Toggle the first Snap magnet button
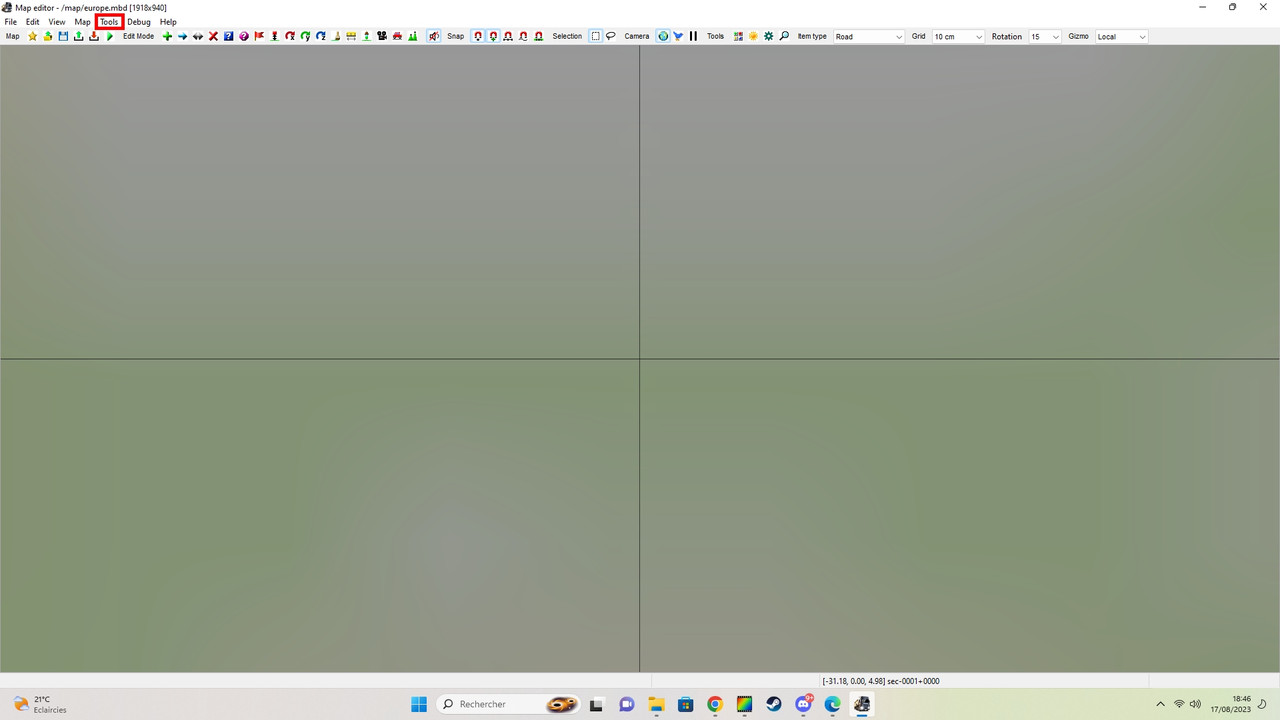1280x720 pixels. pos(478,36)
